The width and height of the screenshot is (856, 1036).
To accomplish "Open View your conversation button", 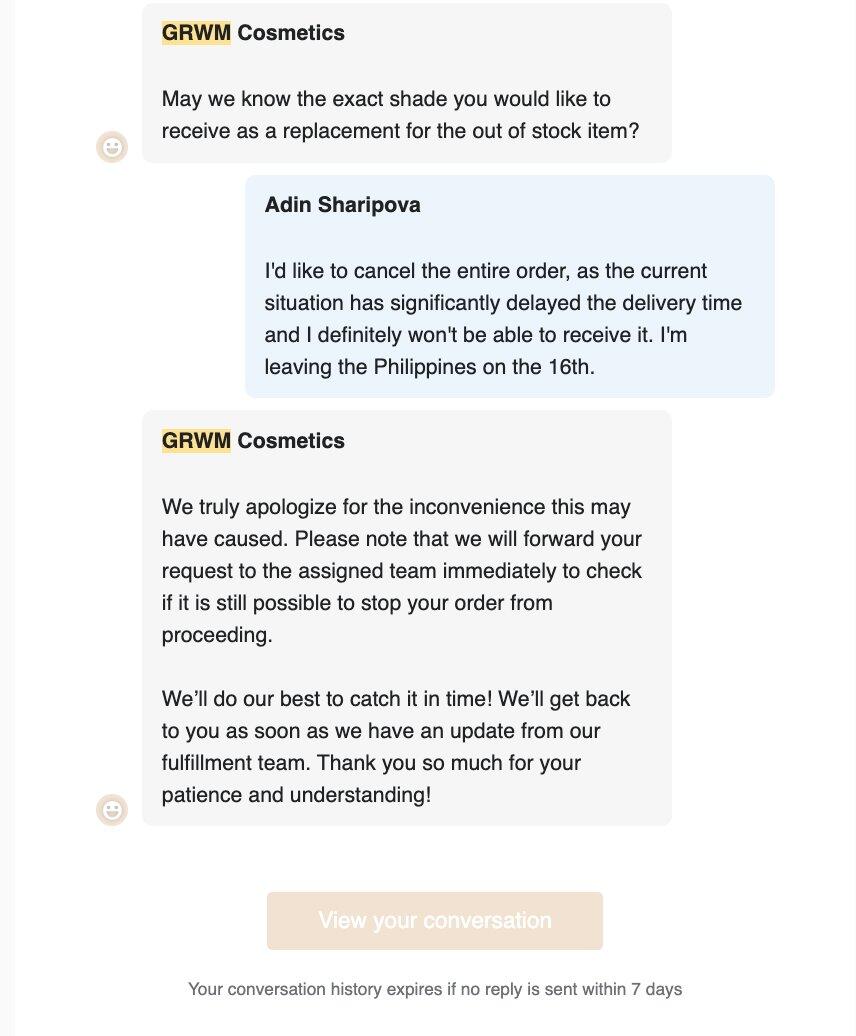I will click(435, 920).
